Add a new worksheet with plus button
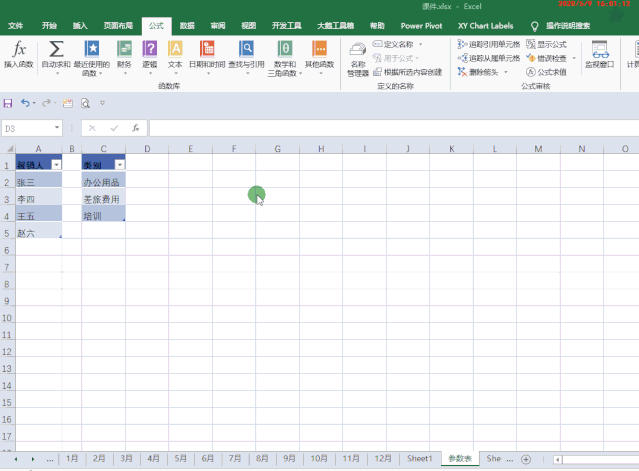 526,459
